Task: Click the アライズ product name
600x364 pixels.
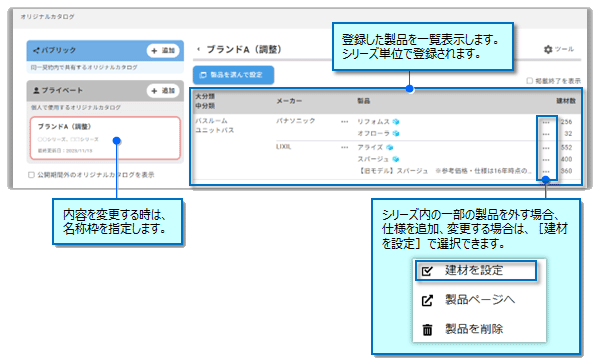Action: tap(370, 147)
